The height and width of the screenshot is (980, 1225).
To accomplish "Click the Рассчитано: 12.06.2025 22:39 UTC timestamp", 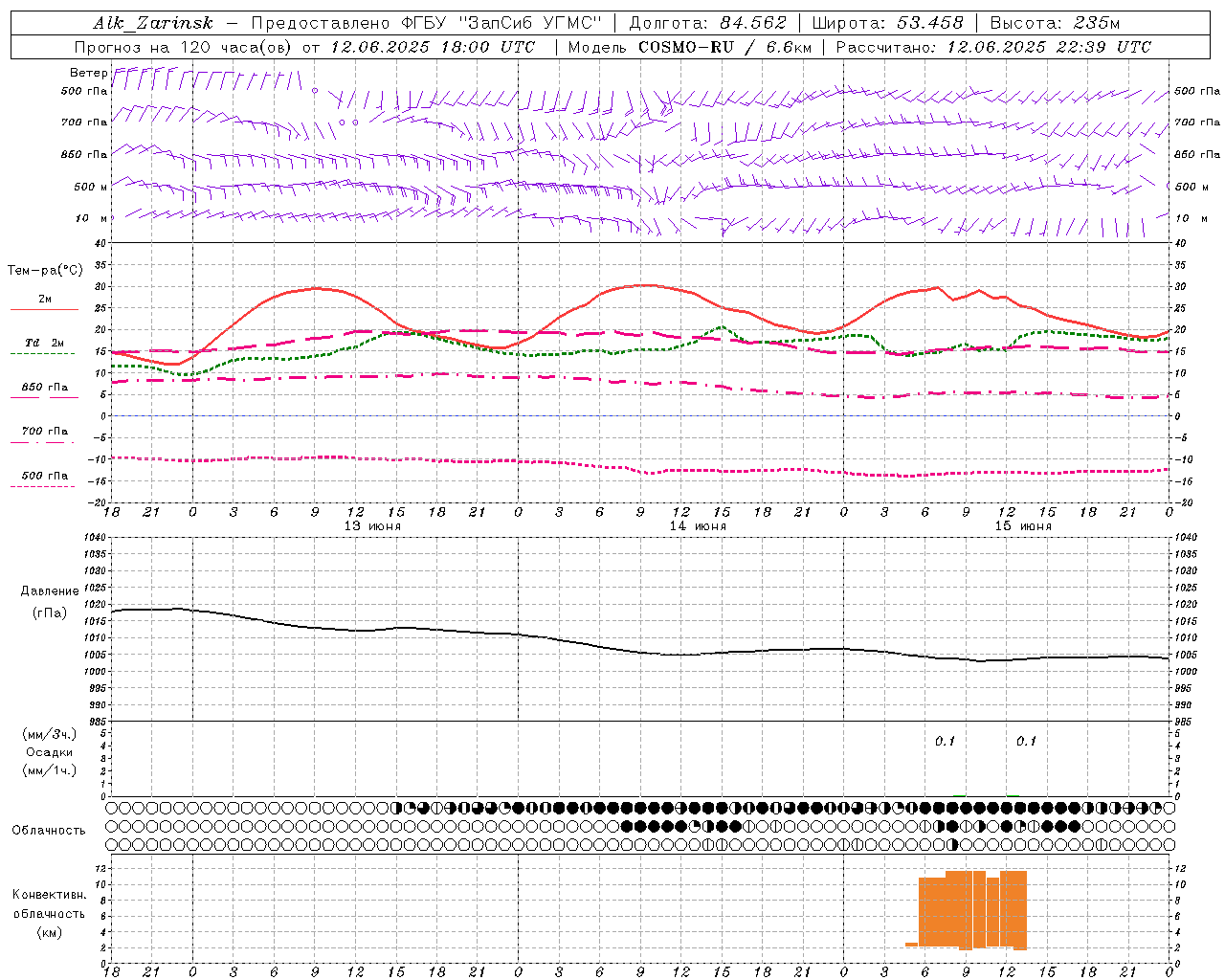I will coord(993,47).
